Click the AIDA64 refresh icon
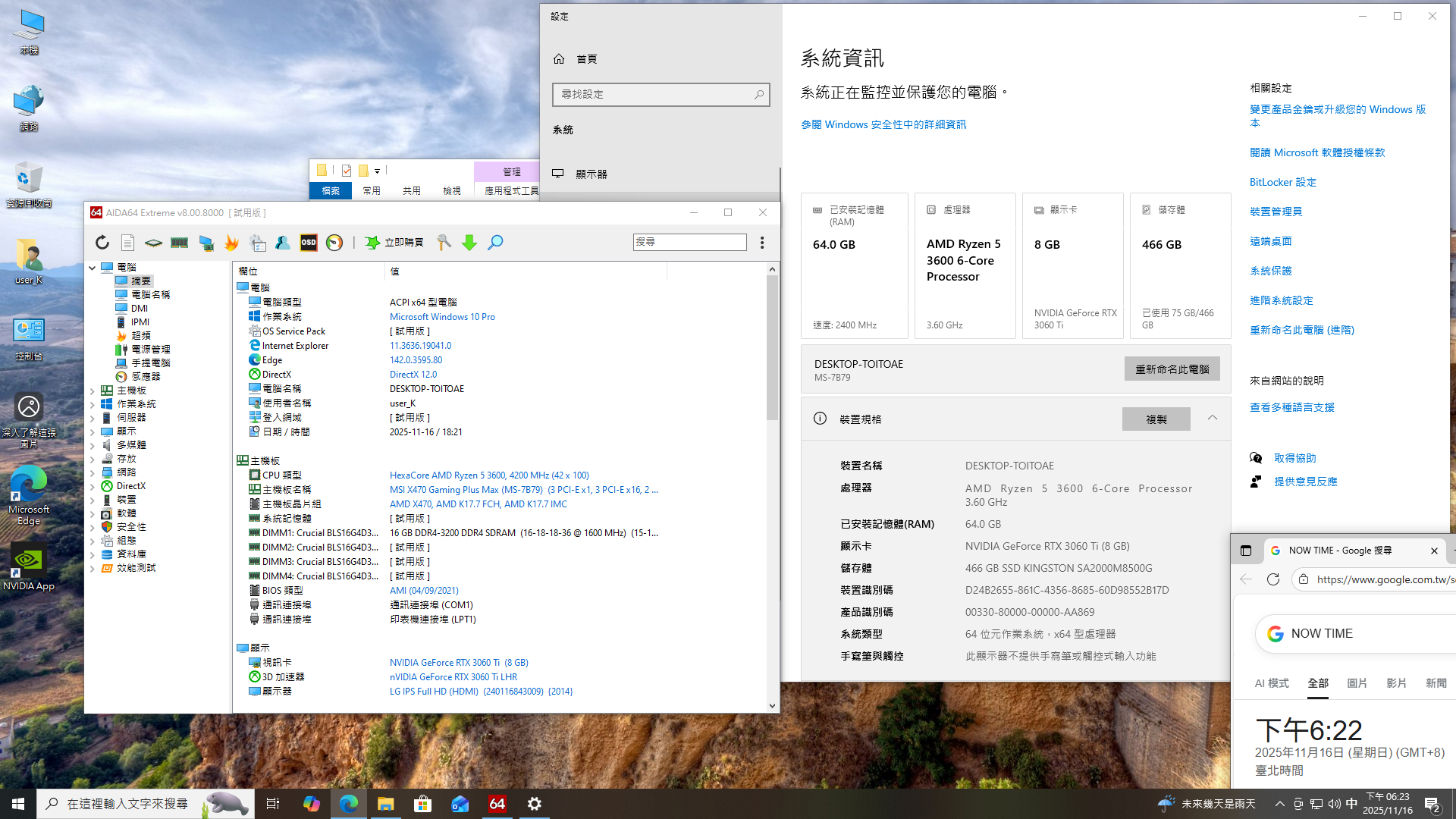 pos(102,243)
